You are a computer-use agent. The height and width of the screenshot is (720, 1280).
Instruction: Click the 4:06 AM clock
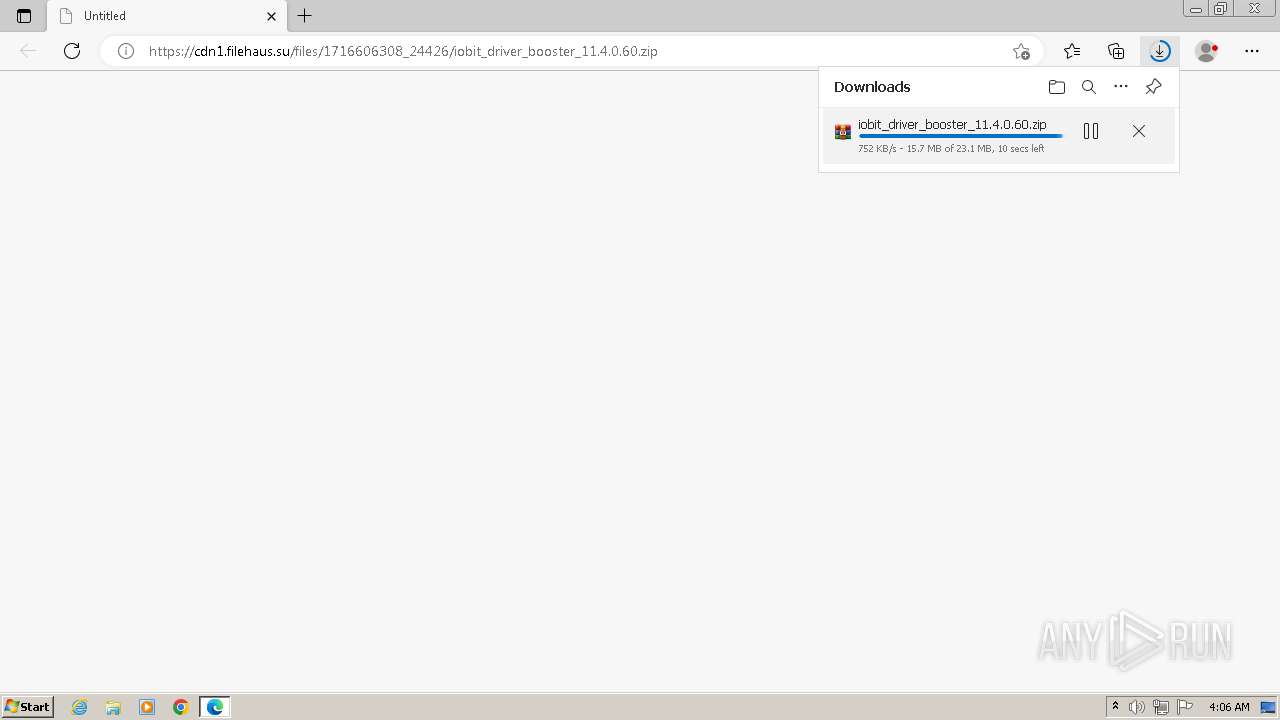(1229, 707)
